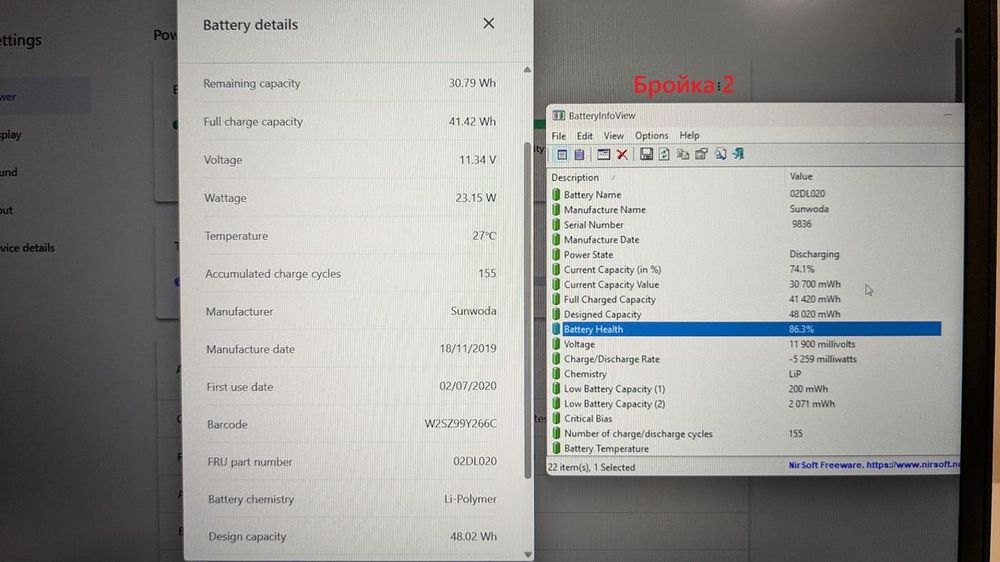Select the Current Capacity Value row
This screenshot has height=562, width=1000.
pos(746,285)
